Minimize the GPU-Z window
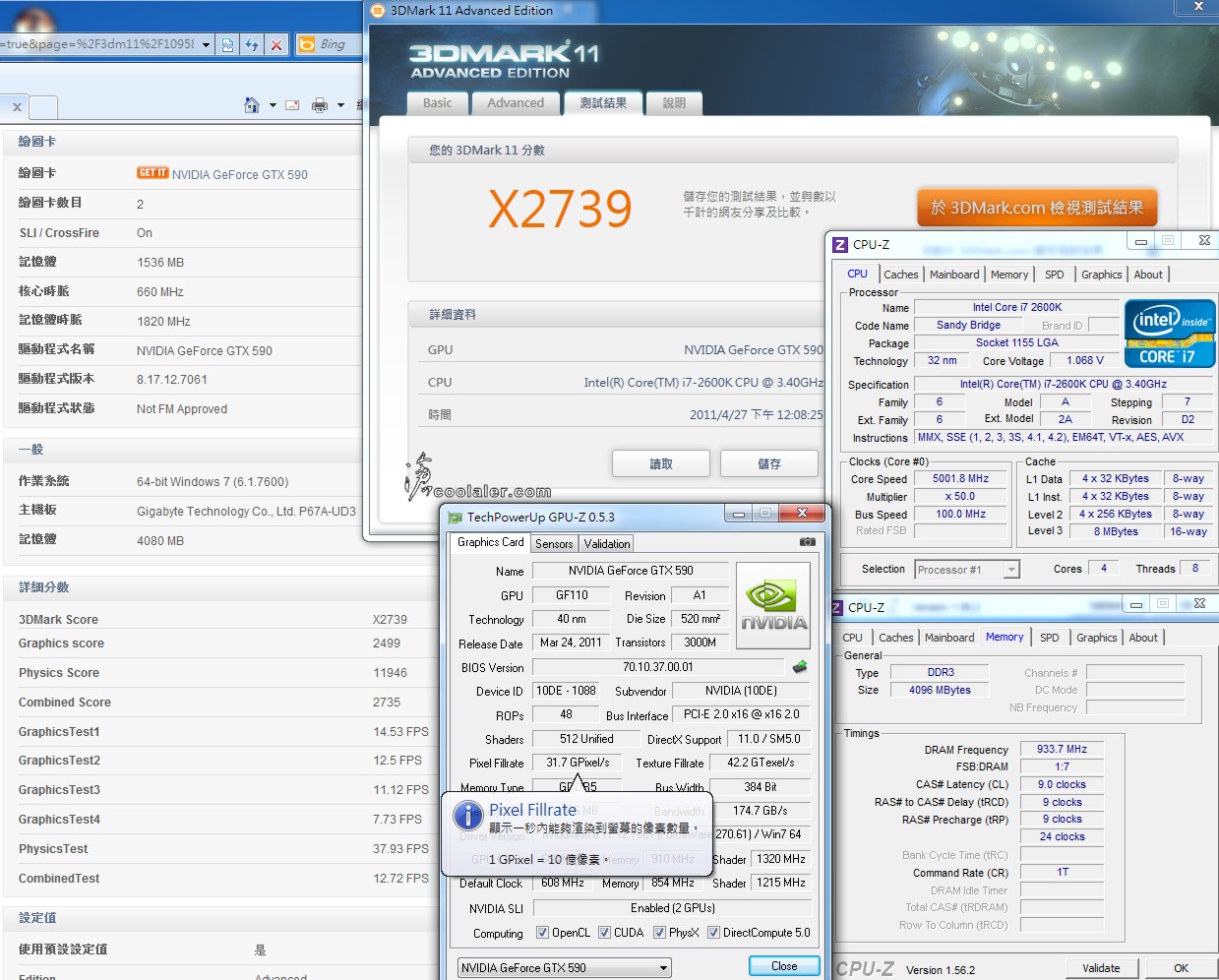Screen dimensions: 1219x980 (x=739, y=515)
